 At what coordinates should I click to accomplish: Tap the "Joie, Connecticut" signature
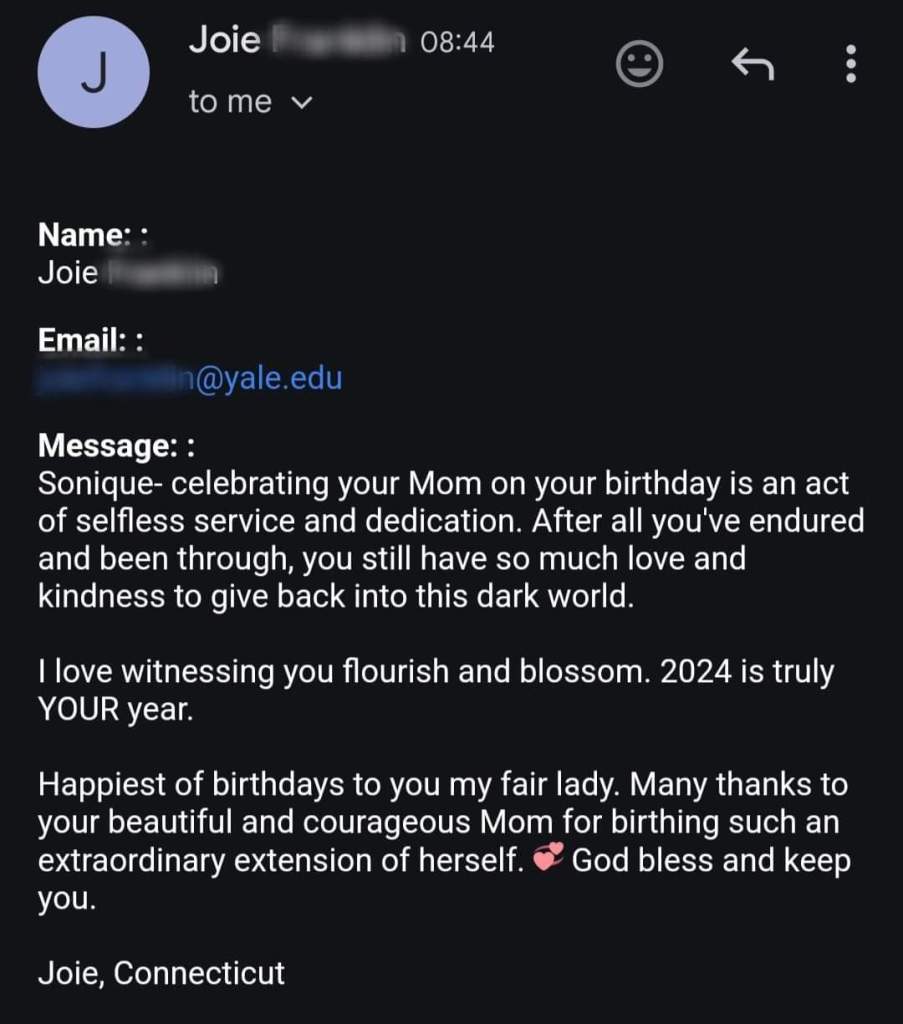click(x=161, y=972)
